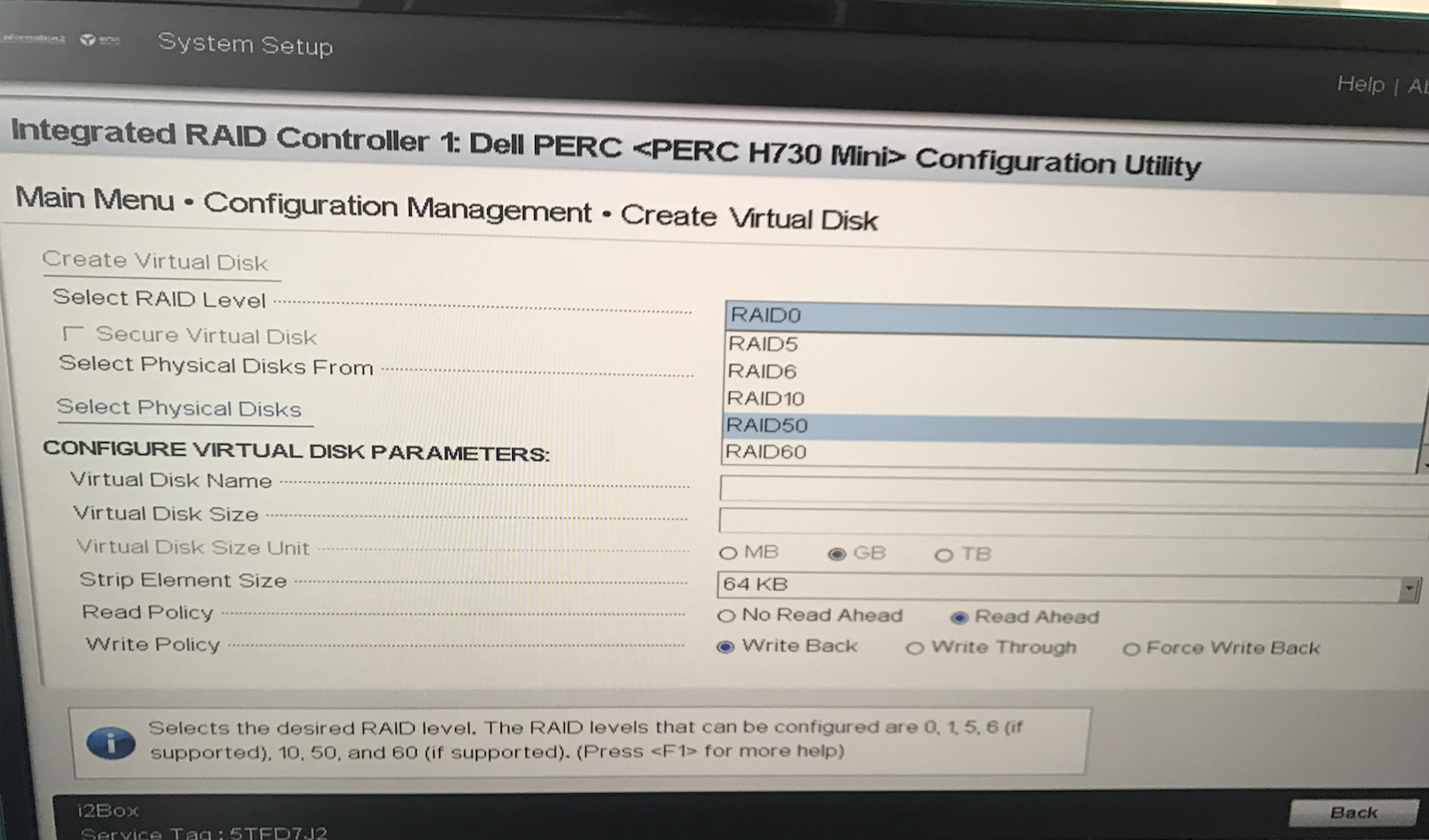This screenshot has height=840, width=1429.
Task: Click the blue info icon
Action: (x=111, y=743)
